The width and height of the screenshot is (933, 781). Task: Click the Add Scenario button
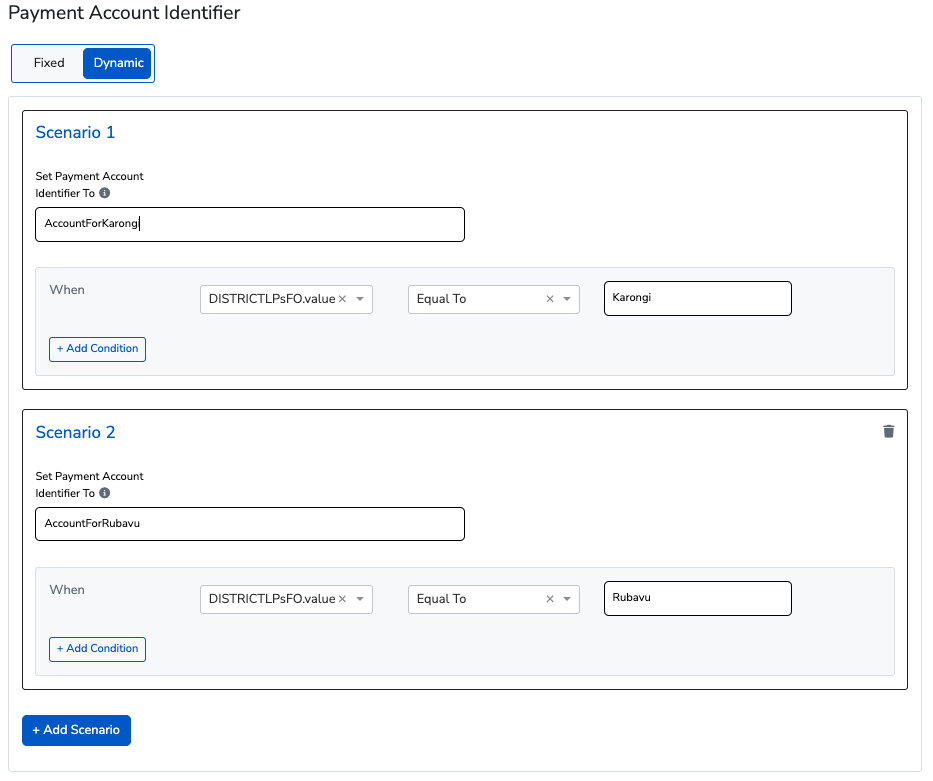pos(76,730)
